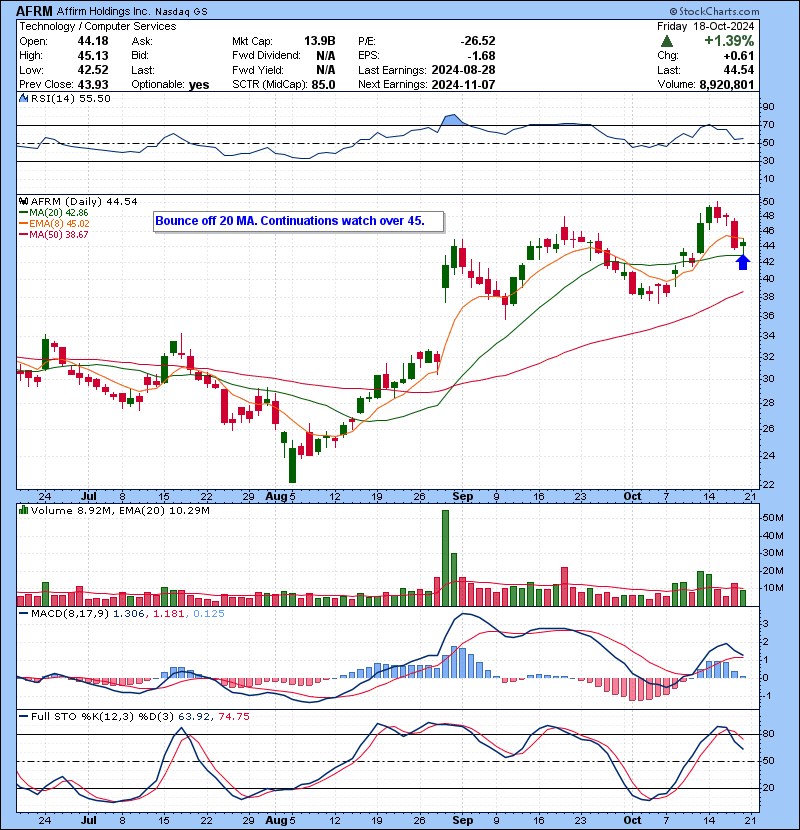Click the Chg value +0.61
The width and height of the screenshot is (800, 830).
click(x=739, y=56)
